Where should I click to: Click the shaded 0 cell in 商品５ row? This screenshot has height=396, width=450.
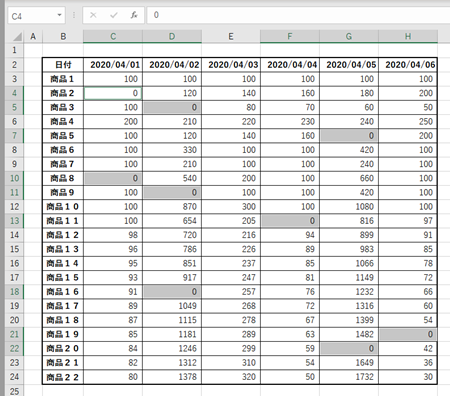point(349,136)
